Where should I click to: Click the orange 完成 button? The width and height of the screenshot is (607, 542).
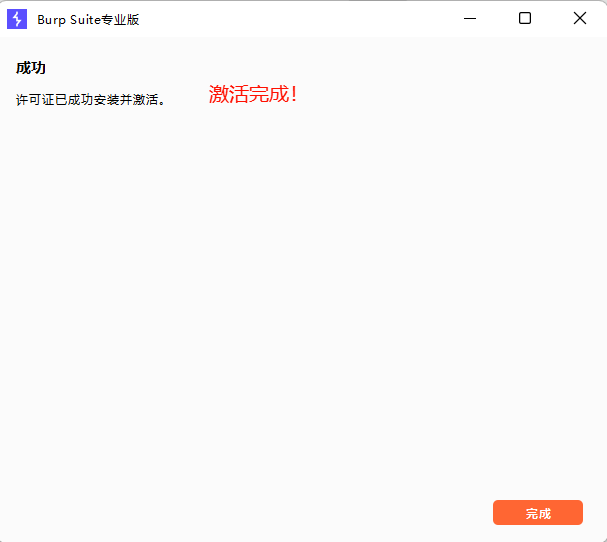tap(537, 513)
